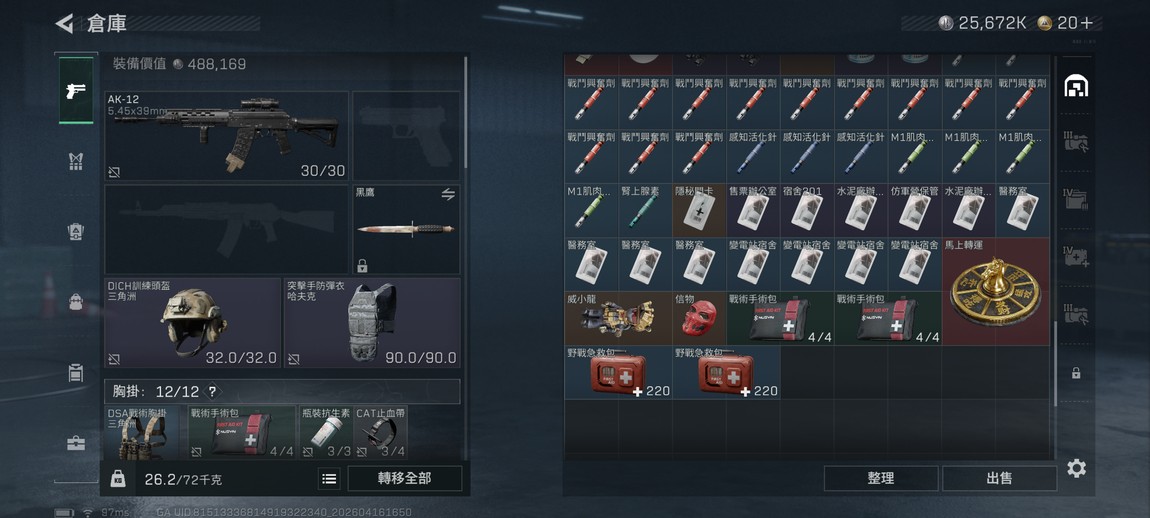Image resolution: width=1150 pixels, height=518 pixels.
Task: Open the chest rig tab in left sidebar
Action: point(76,161)
